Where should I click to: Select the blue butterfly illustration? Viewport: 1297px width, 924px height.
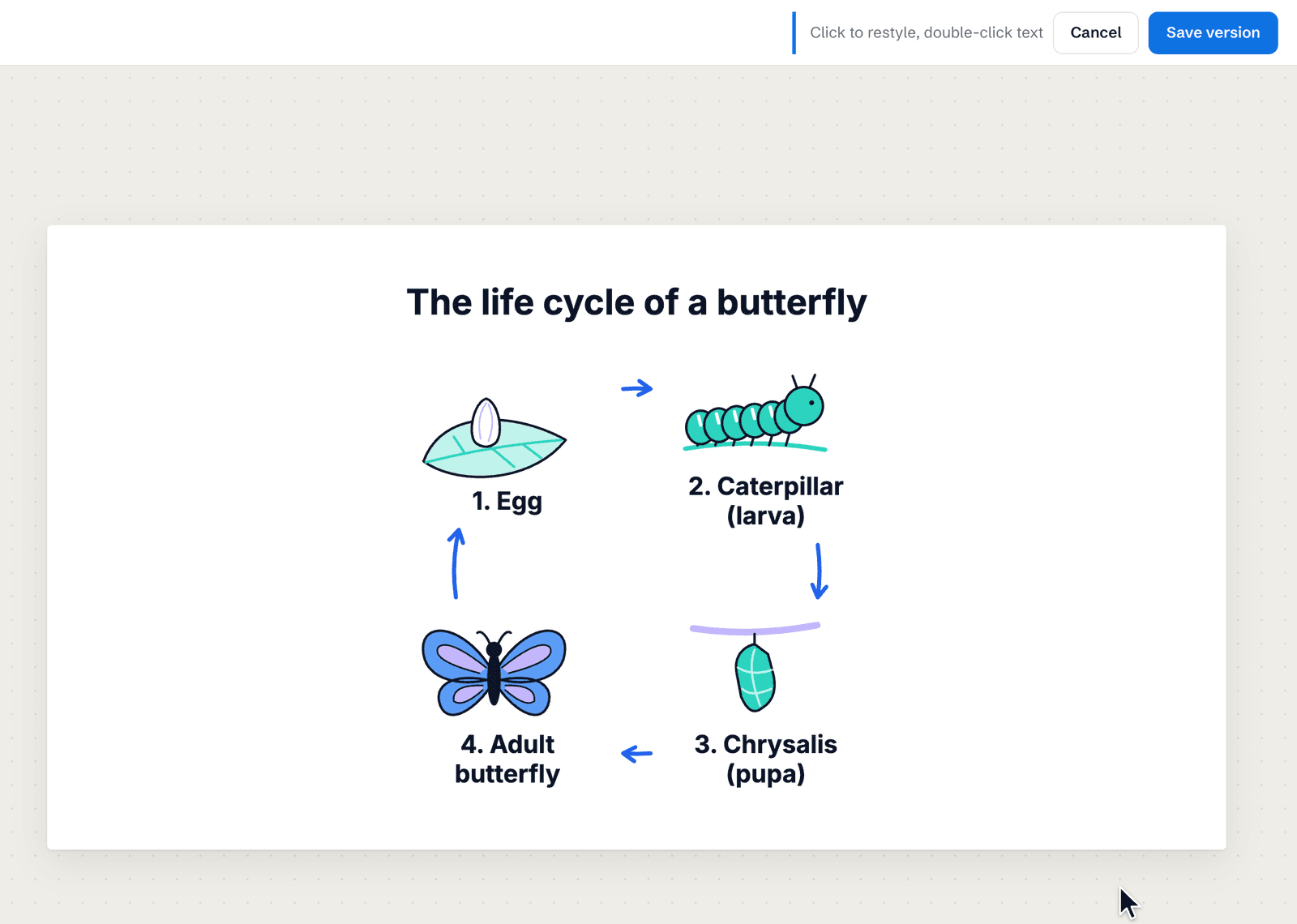(x=494, y=672)
